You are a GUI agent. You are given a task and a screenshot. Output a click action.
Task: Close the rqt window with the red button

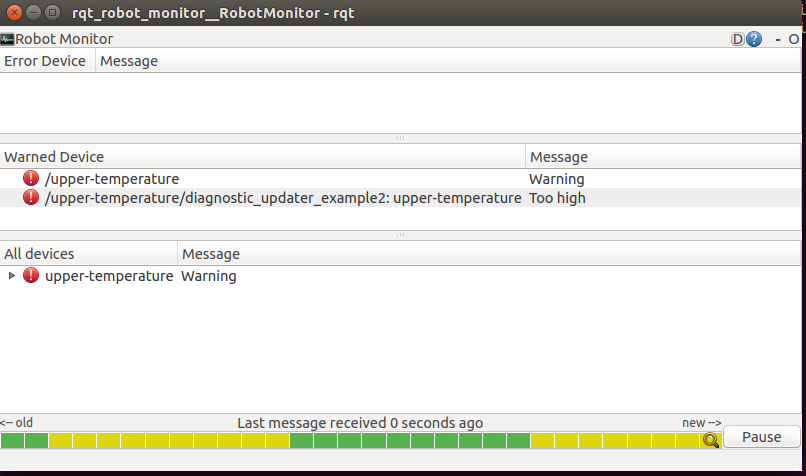[14, 12]
